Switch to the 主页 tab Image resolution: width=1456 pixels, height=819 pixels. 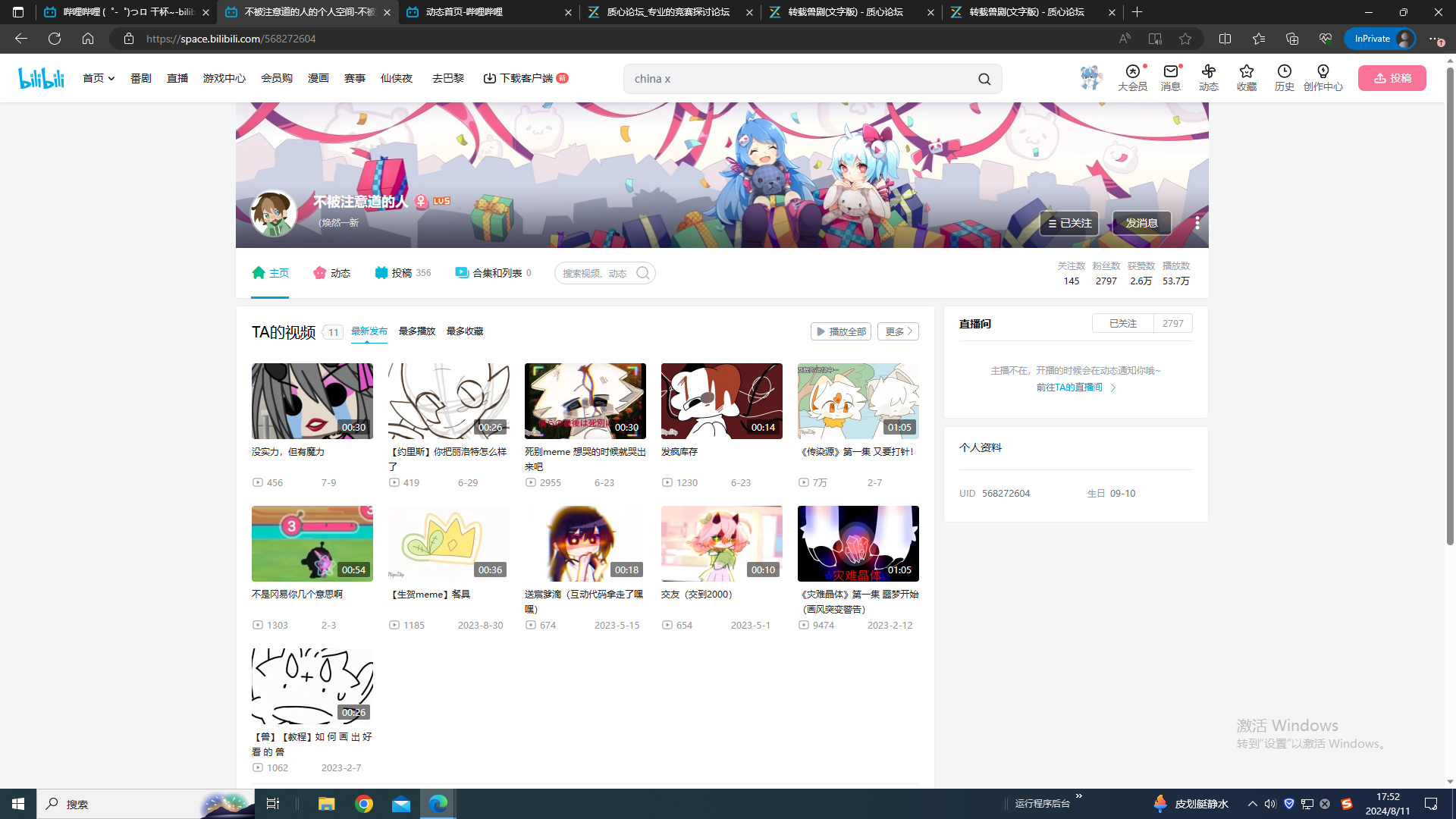click(270, 273)
